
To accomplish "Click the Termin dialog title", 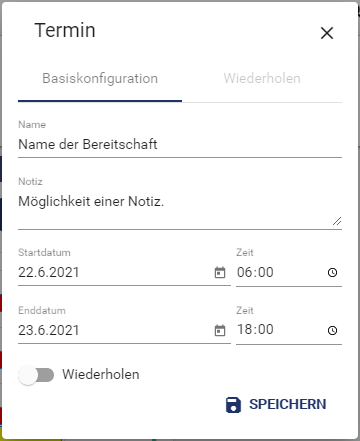I will pyautogui.click(x=65, y=30).
